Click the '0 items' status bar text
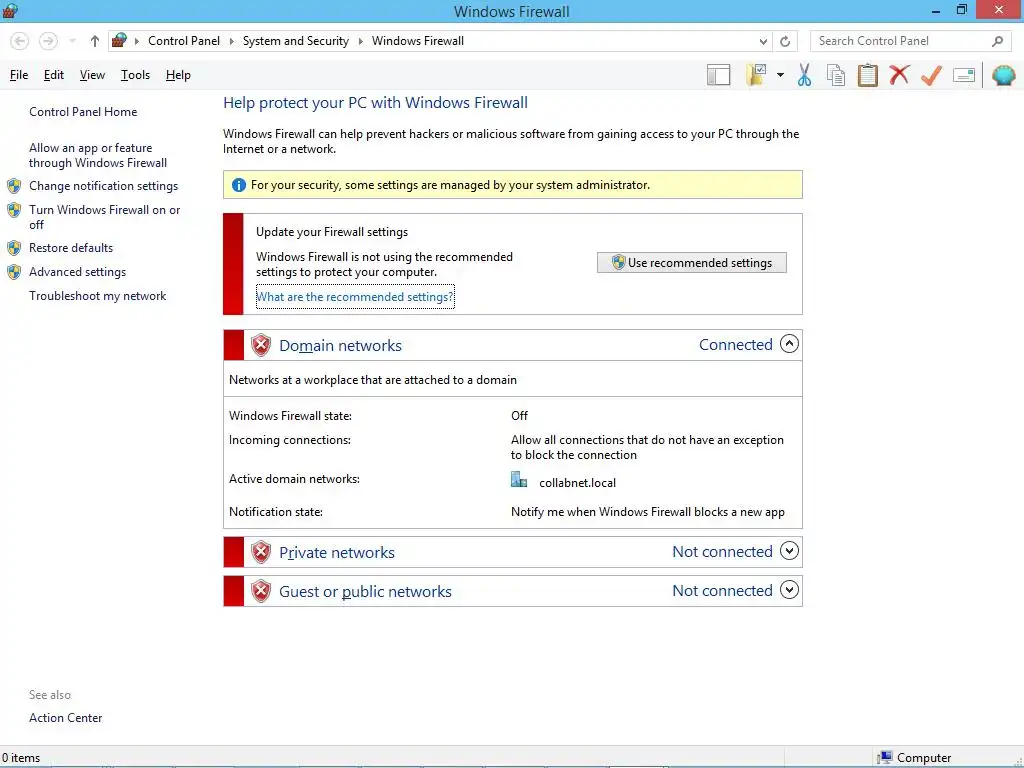Image resolution: width=1024 pixels, height=768 pixels. pos(21,758)
